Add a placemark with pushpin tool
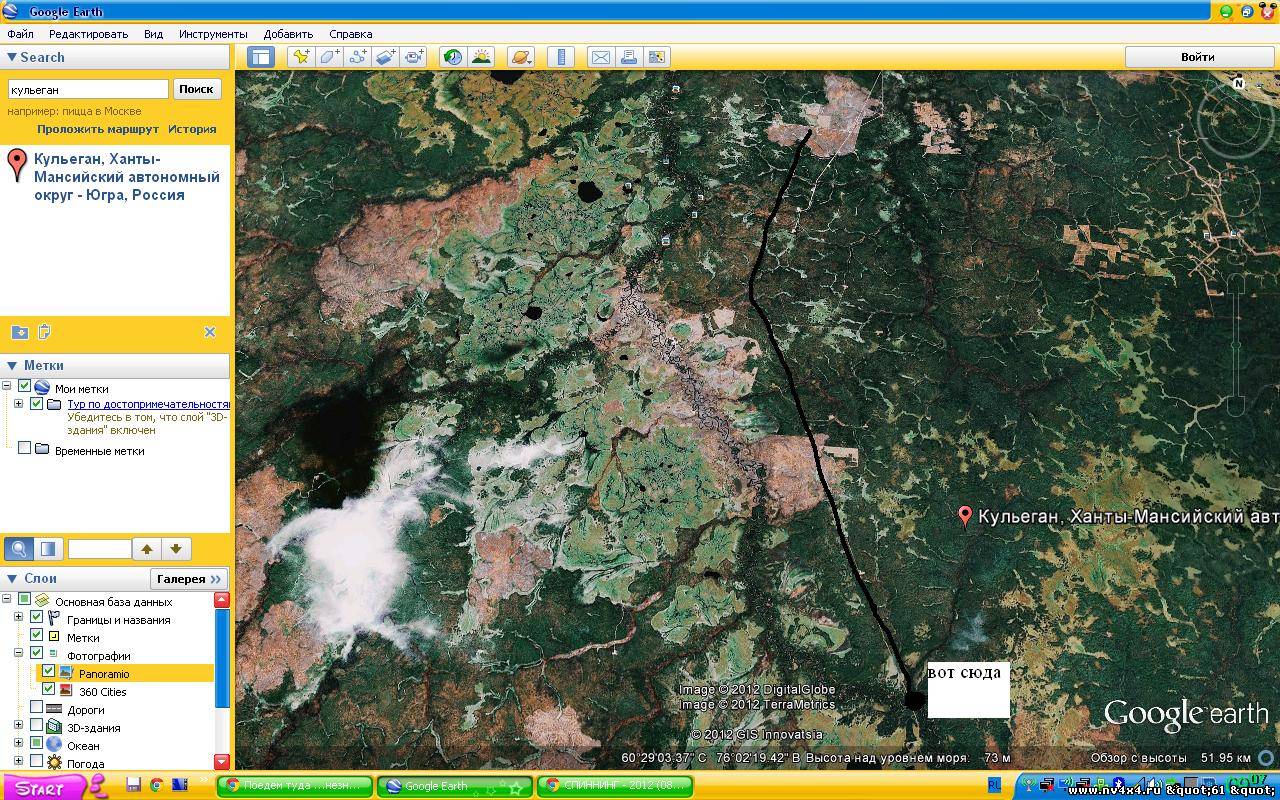The width and height of the screenshot is (1280, 800). click(300, 57)
